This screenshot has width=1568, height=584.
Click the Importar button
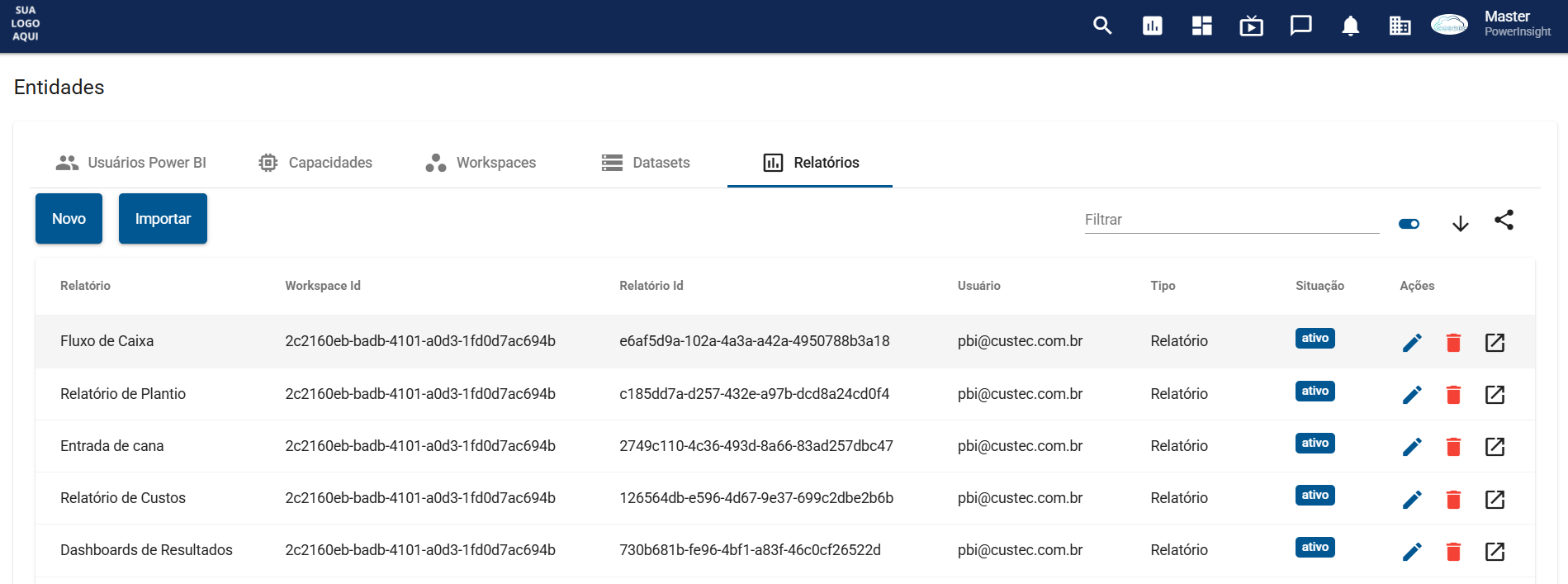coord(163,219)
